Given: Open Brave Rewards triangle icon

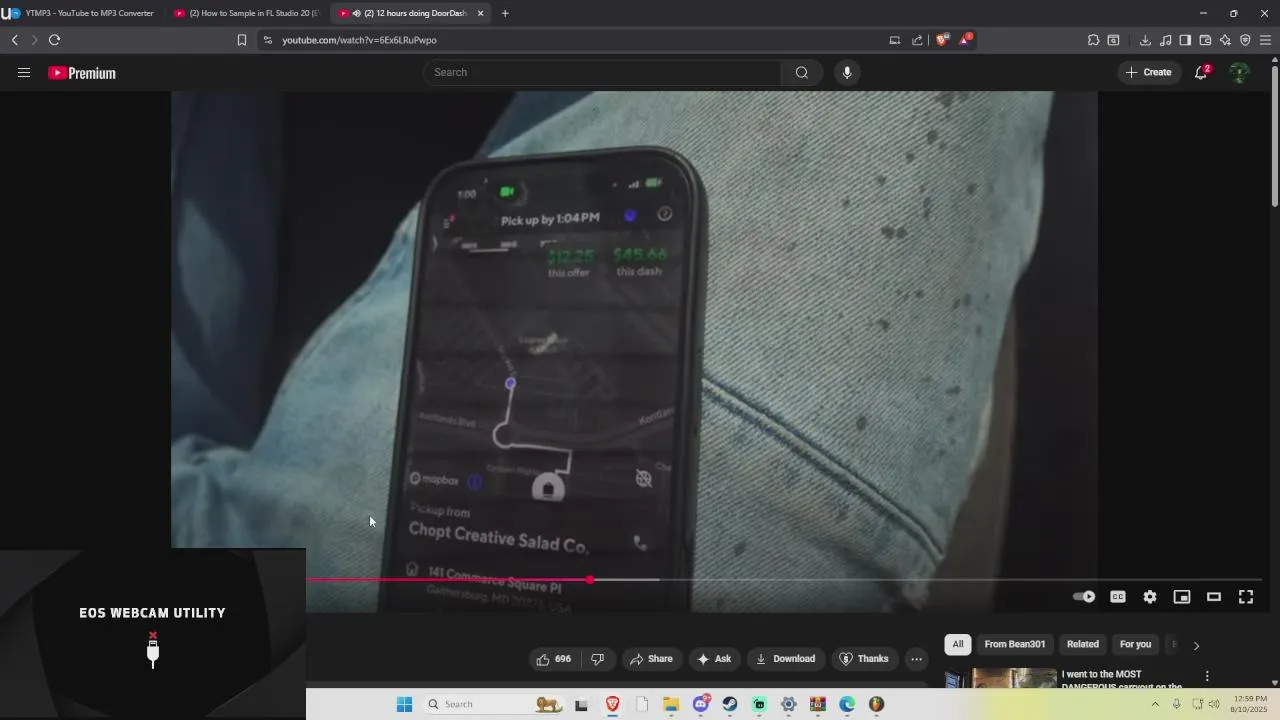Looking at the screenshot, I should coord(965,40).
